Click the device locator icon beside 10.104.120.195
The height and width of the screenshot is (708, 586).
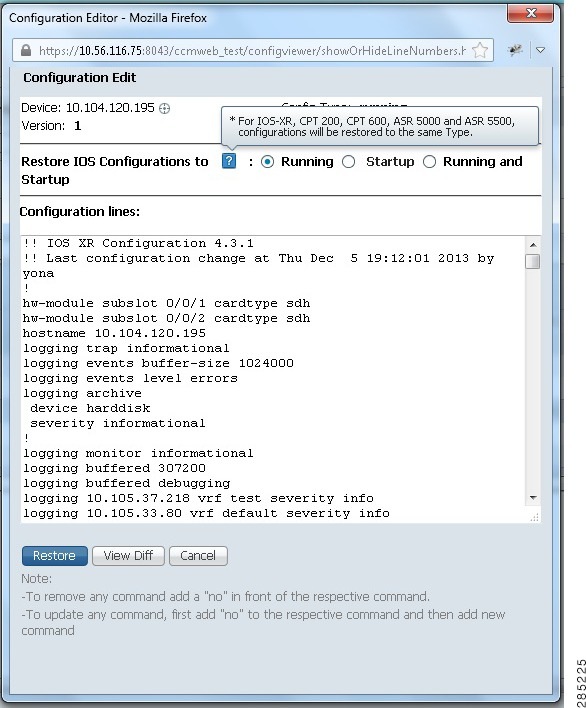click(165, 108)
